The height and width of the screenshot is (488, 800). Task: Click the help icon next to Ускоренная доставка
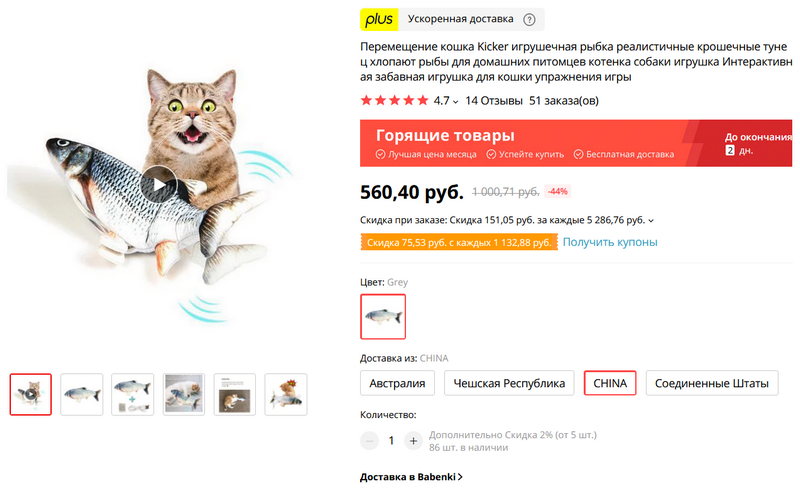pos(529,19)
